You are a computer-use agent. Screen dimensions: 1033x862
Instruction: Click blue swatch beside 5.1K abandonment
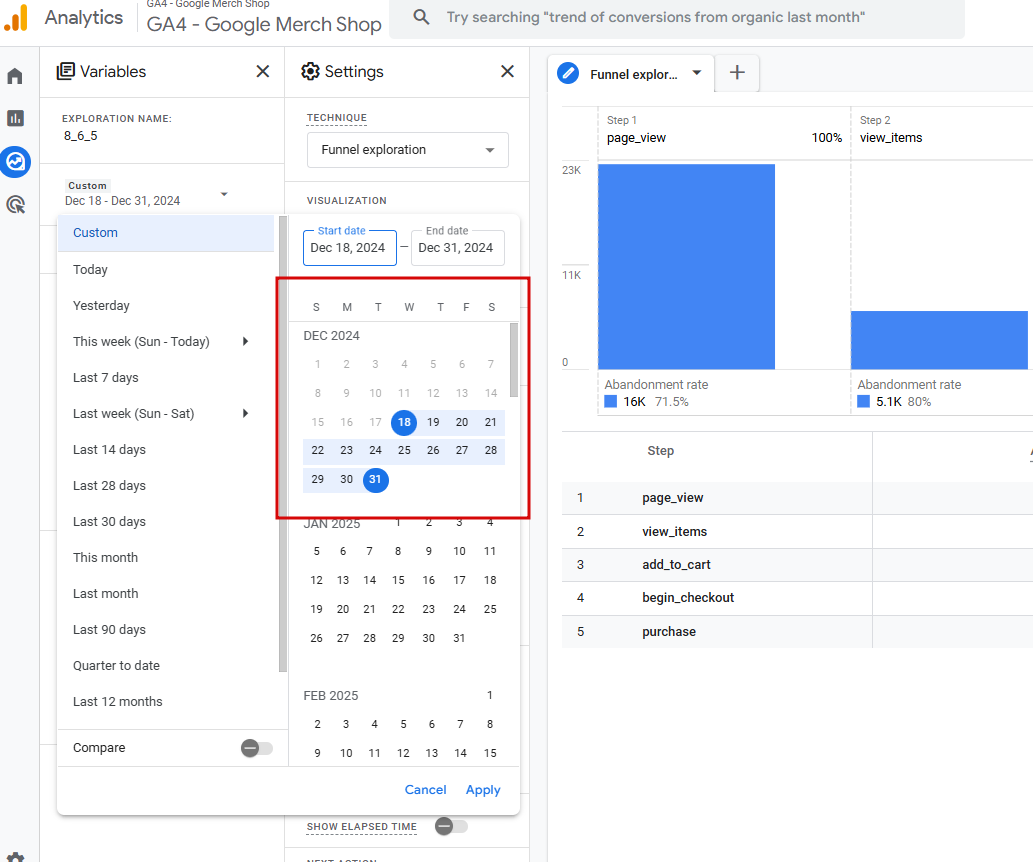tap(864, 401)
